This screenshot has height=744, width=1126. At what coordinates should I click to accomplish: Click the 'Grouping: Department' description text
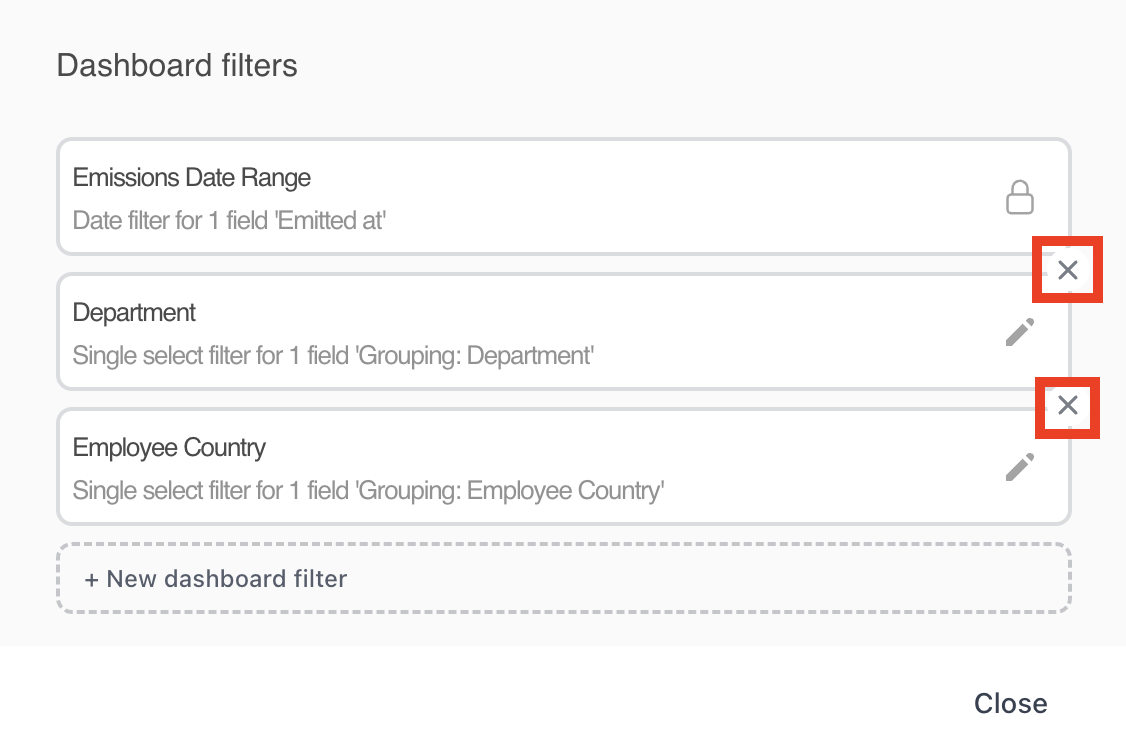[334, 355]
